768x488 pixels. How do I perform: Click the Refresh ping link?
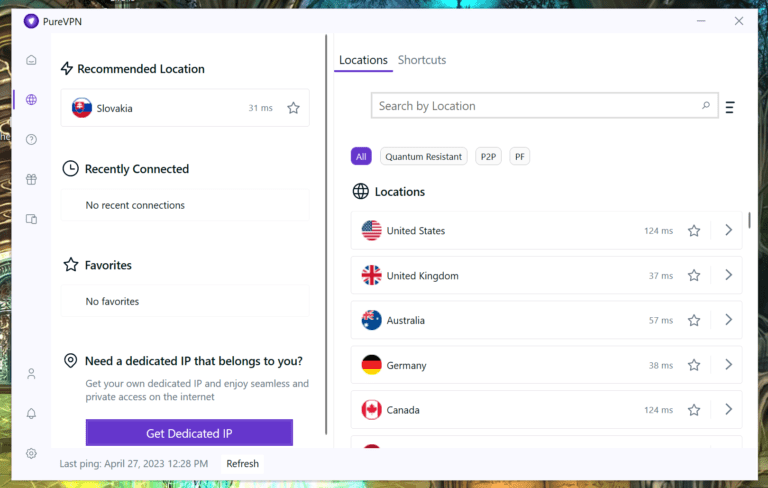(x=242, y=464)
